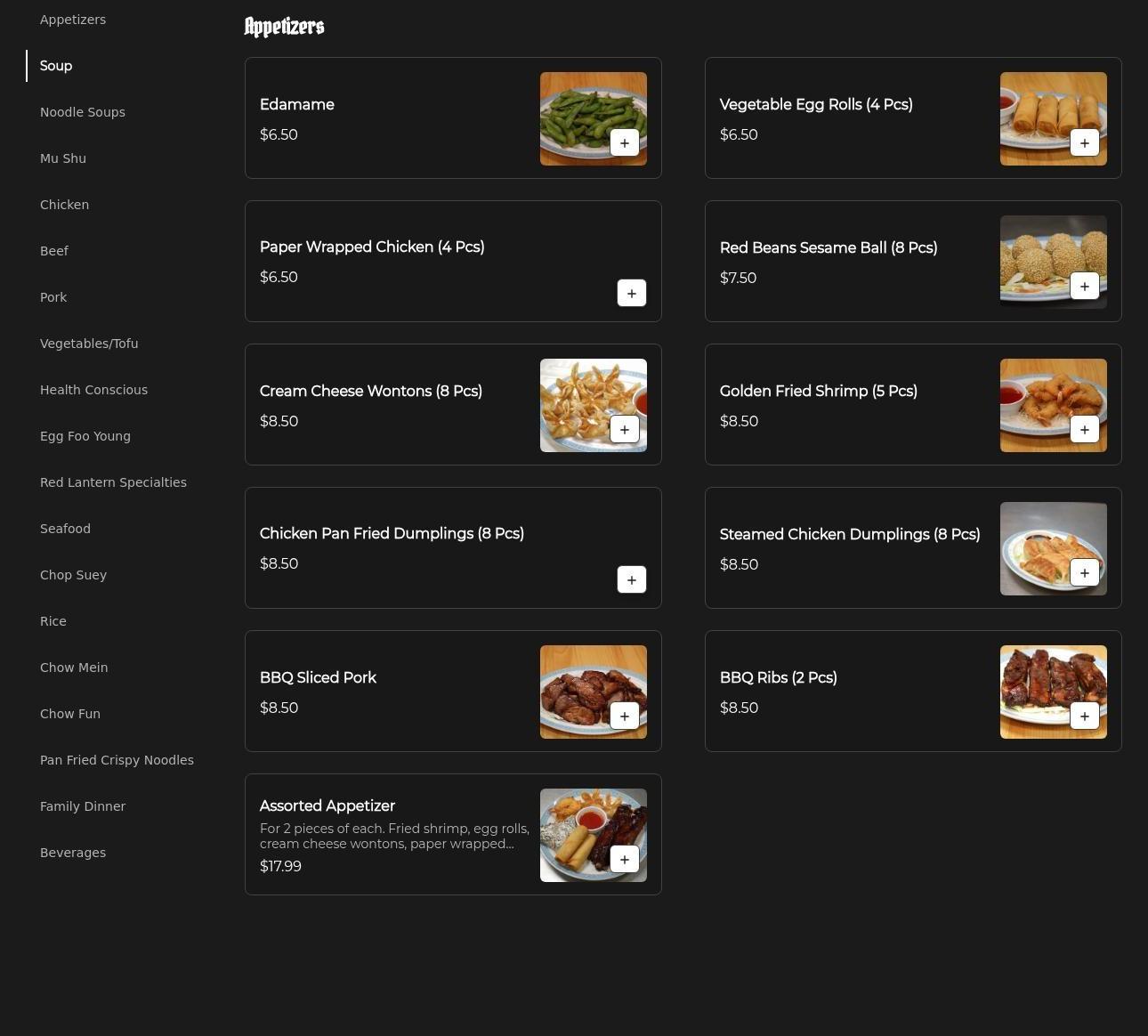Click the BBQ Ribs (2 Pcs) title

tap(778, 677)
